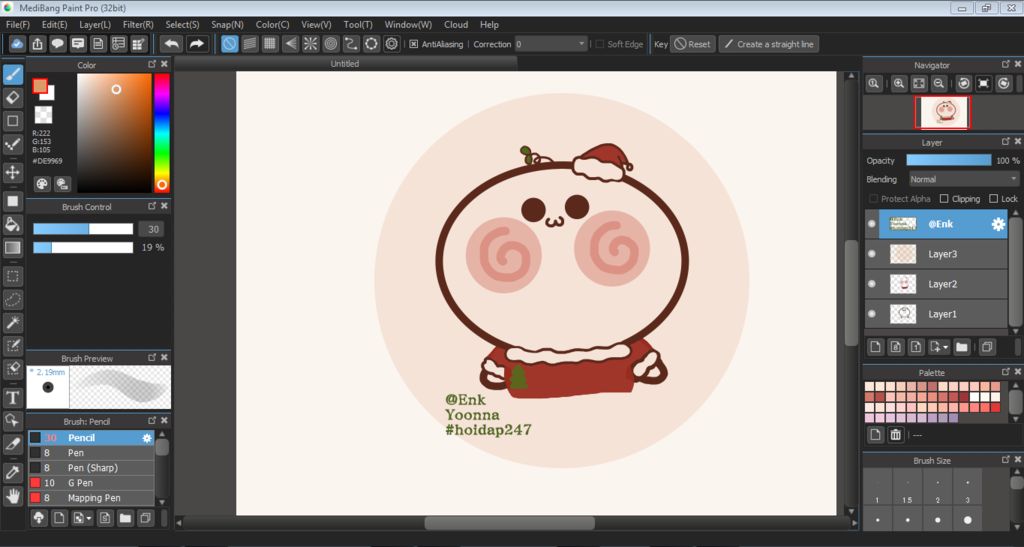
Task: Click the rainbow hue bar
Action: pos(161,133)
